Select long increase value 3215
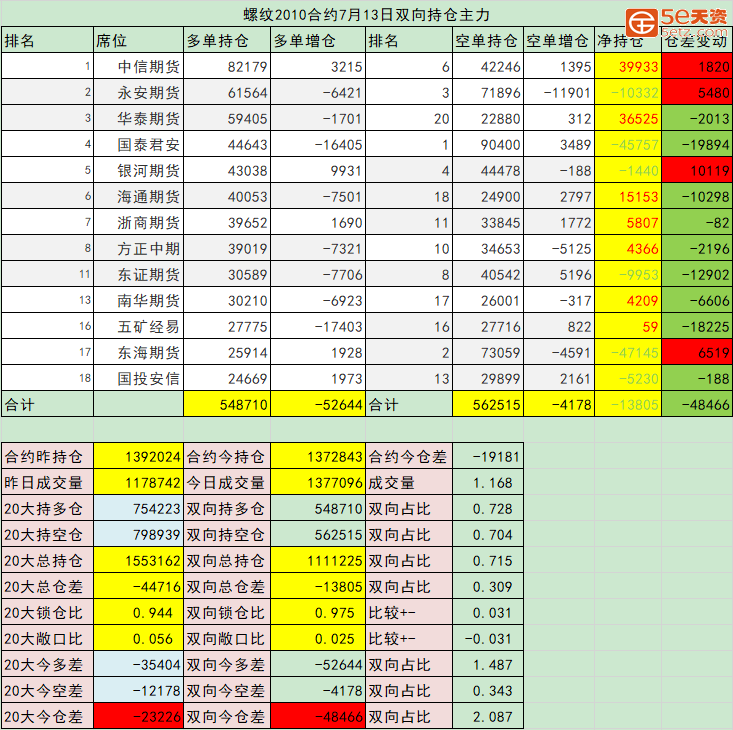Viewport: 733px width, 730px height. pos(318,66)
